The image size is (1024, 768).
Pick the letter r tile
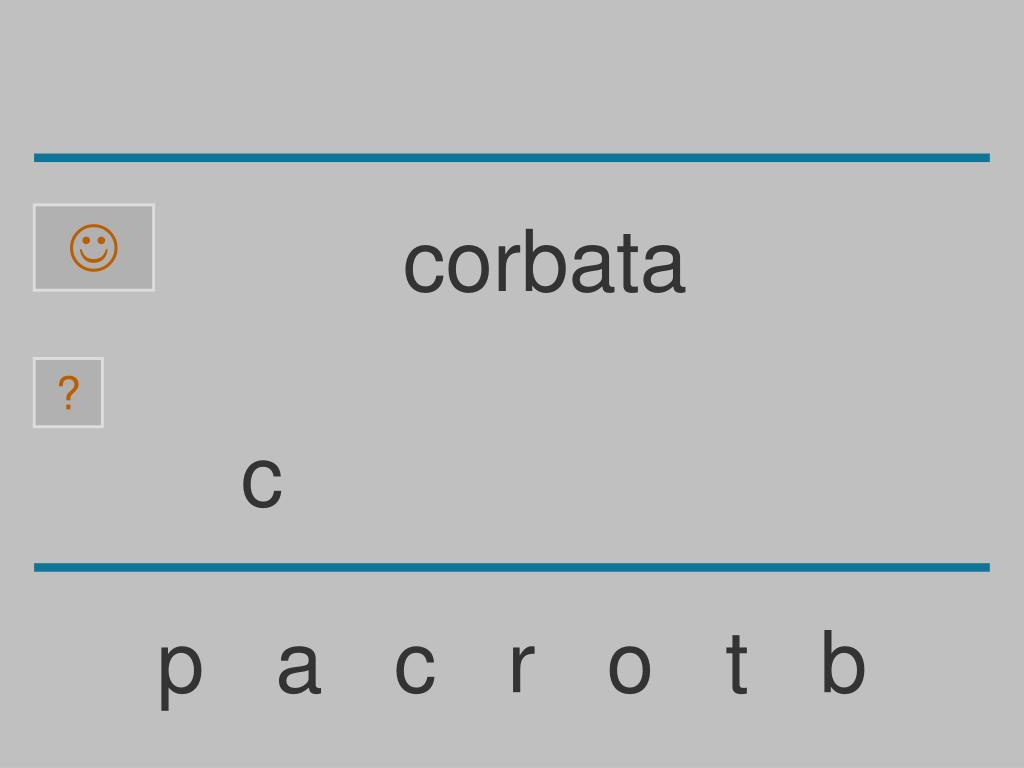[x=522, y=666]
